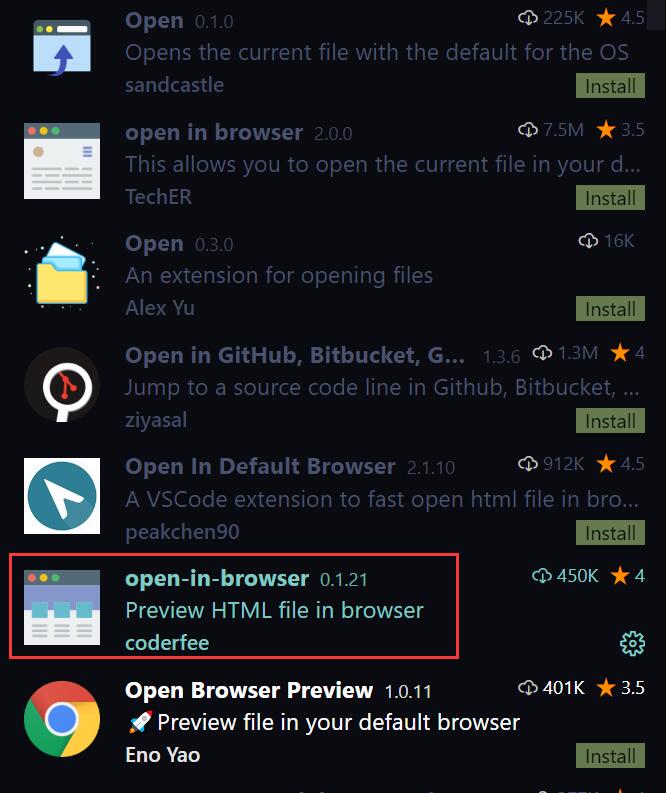666x793 pixels.
Task: Click the download cloud icon beside 225K
Action: pos(528,18)
